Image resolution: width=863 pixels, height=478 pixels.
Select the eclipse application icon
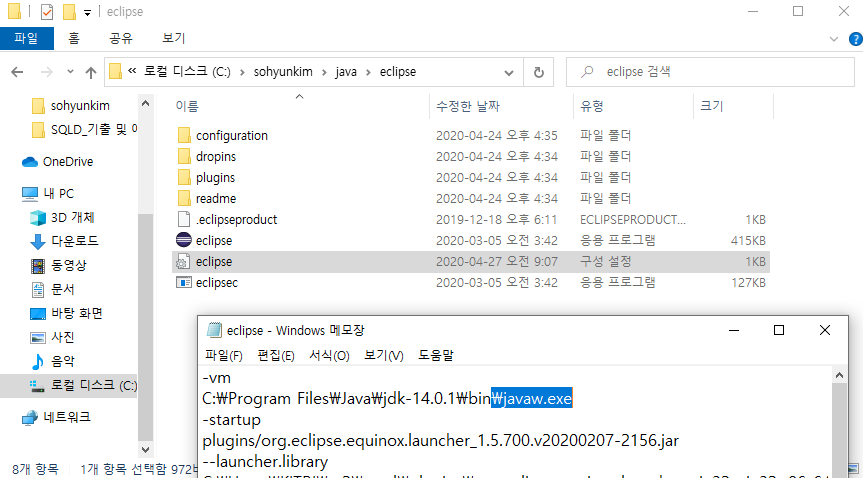(x=183, y=241)
